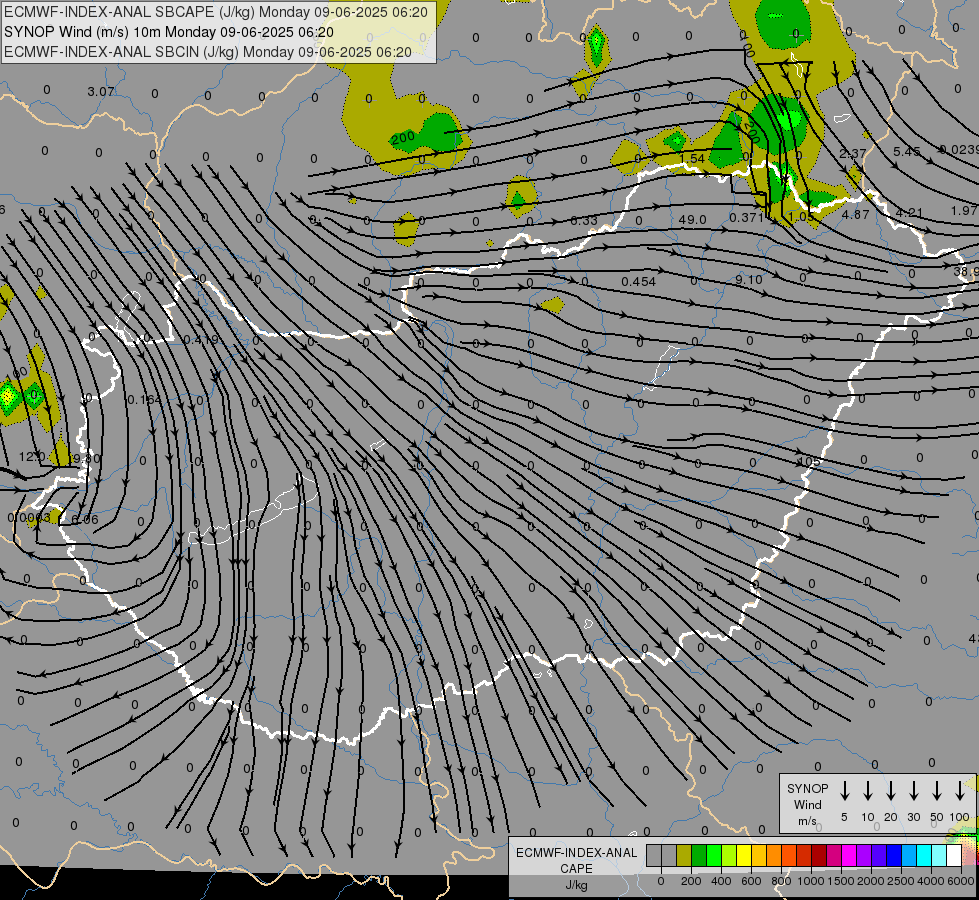The height and width of the screenshot is (900, 979).
Task: Click the SBCIN title line in header
Action: [x=208, y=52]
